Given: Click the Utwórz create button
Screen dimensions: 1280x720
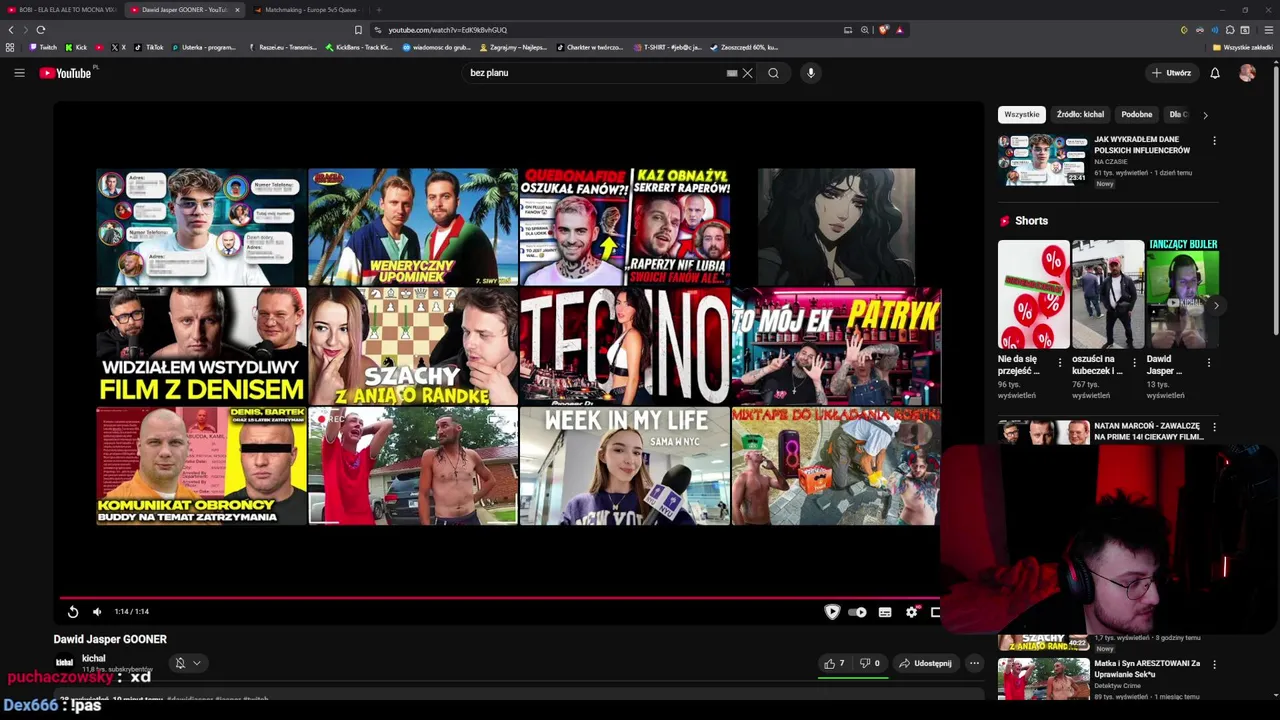Looking at the screenshot, I should 1172,73.
